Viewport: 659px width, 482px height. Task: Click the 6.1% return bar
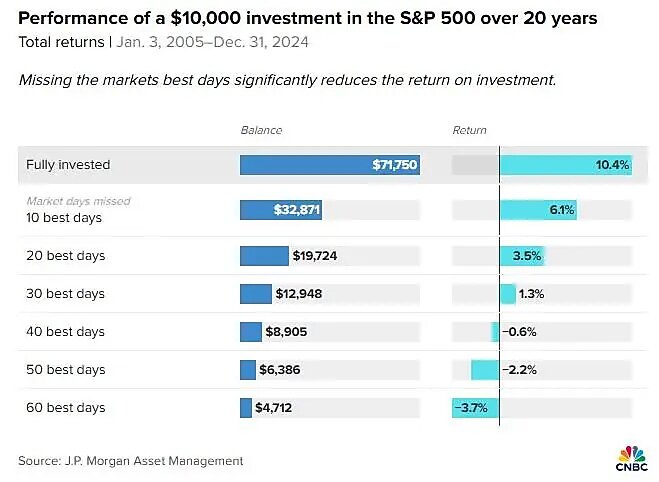coord(538,210)
